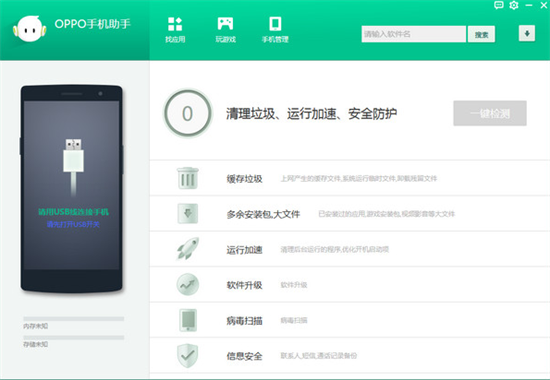Focus the software name search field
This screenshot has width=550, height=380.
click(414, 34)
